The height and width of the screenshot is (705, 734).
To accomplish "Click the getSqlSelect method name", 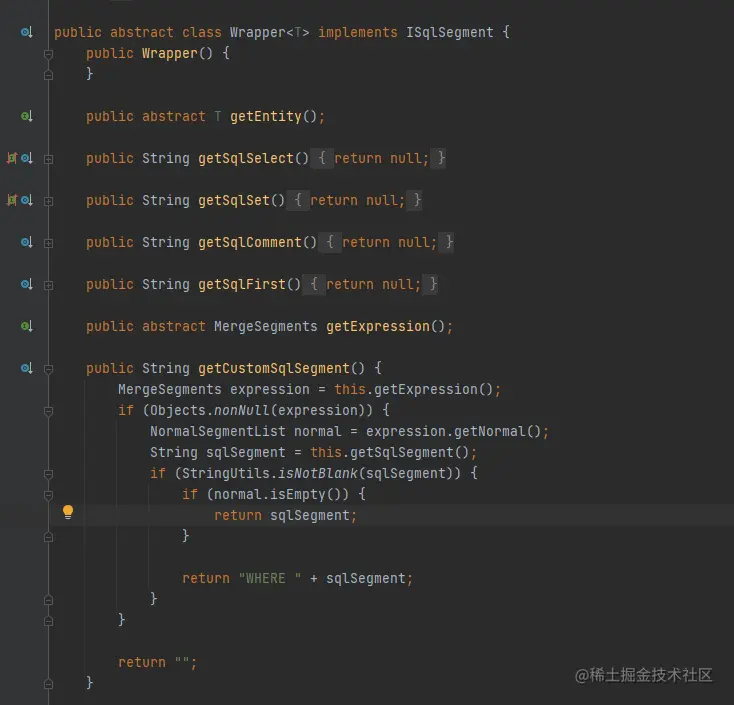I will tap(246, 158).
